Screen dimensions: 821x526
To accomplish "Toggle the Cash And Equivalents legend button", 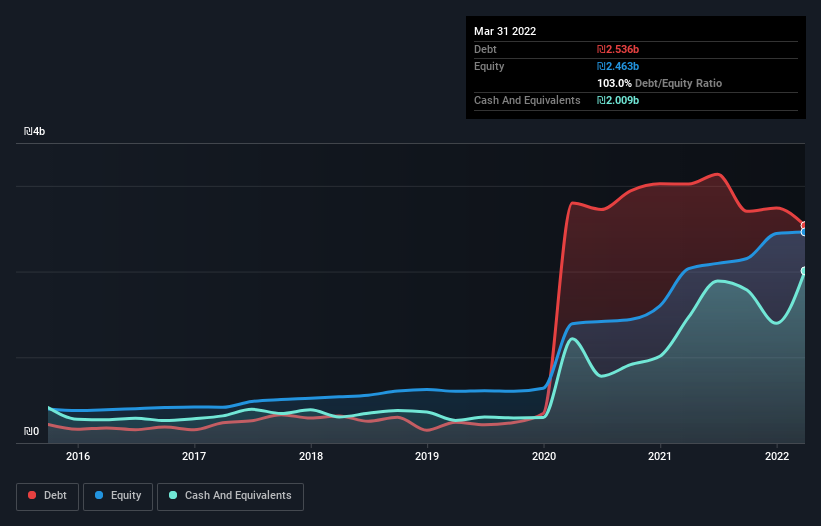I will pyautogui.click(x=230, y=496).
